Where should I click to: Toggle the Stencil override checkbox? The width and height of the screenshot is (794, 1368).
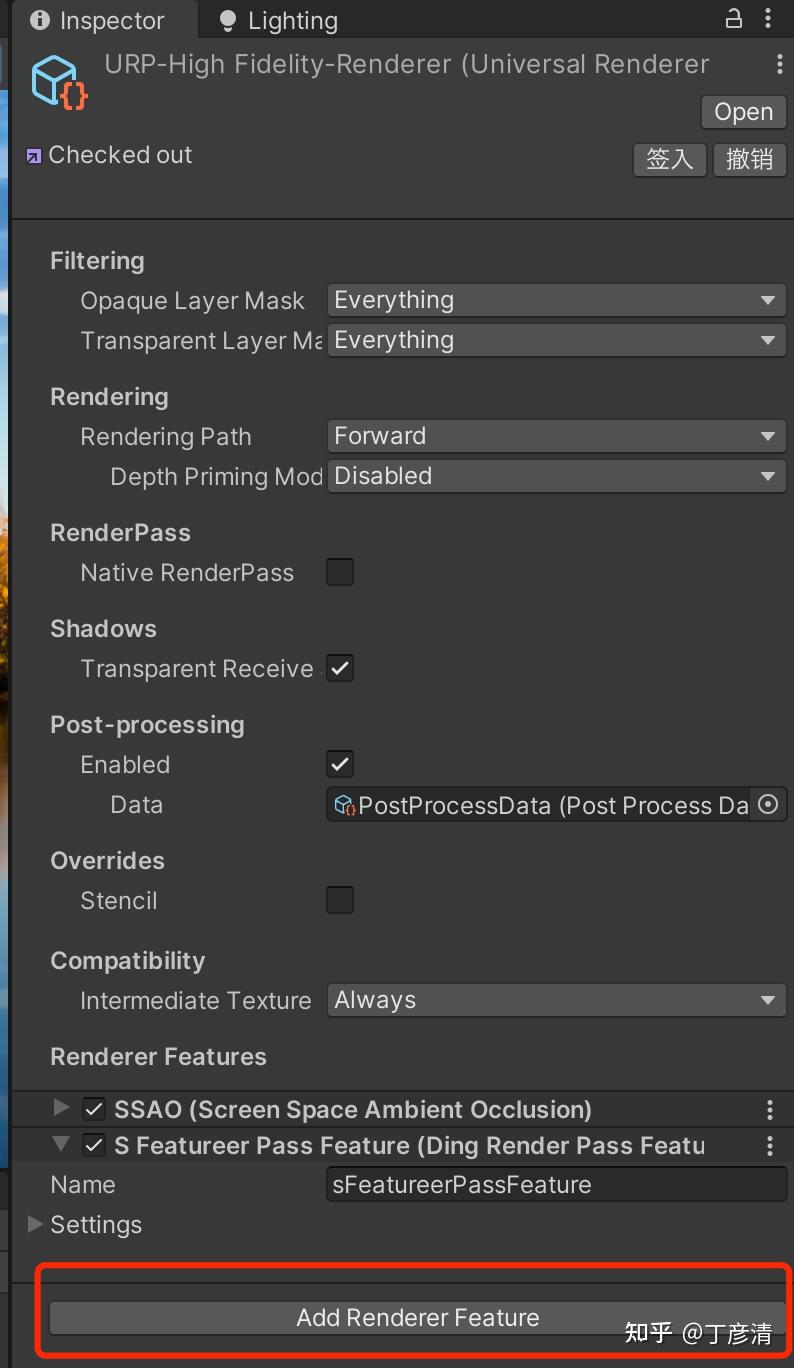point(340,900)
